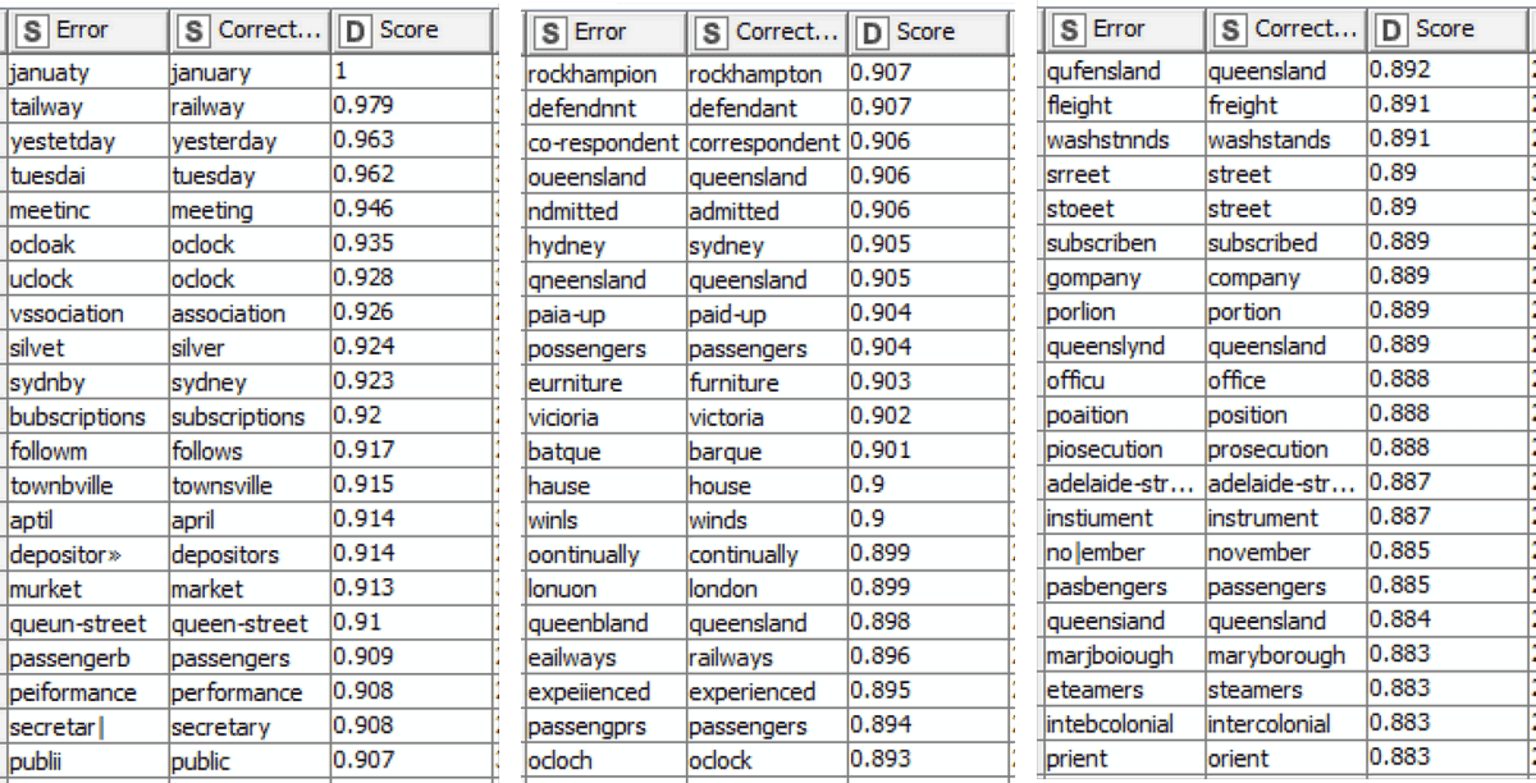
Task: Click the 'townbville' error entry
Action: pos(87,486)
